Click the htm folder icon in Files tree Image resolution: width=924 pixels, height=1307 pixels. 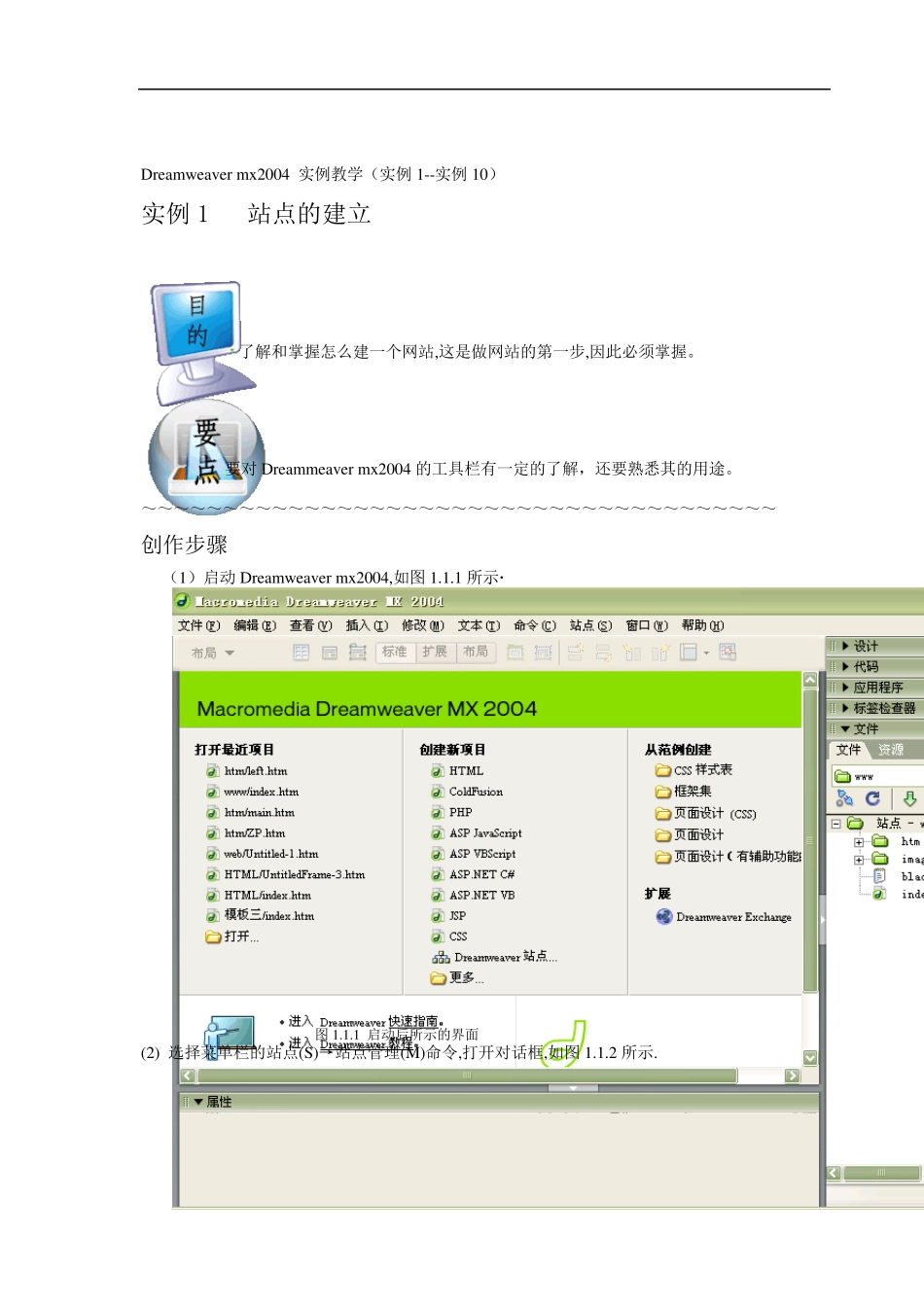point(880,841)
